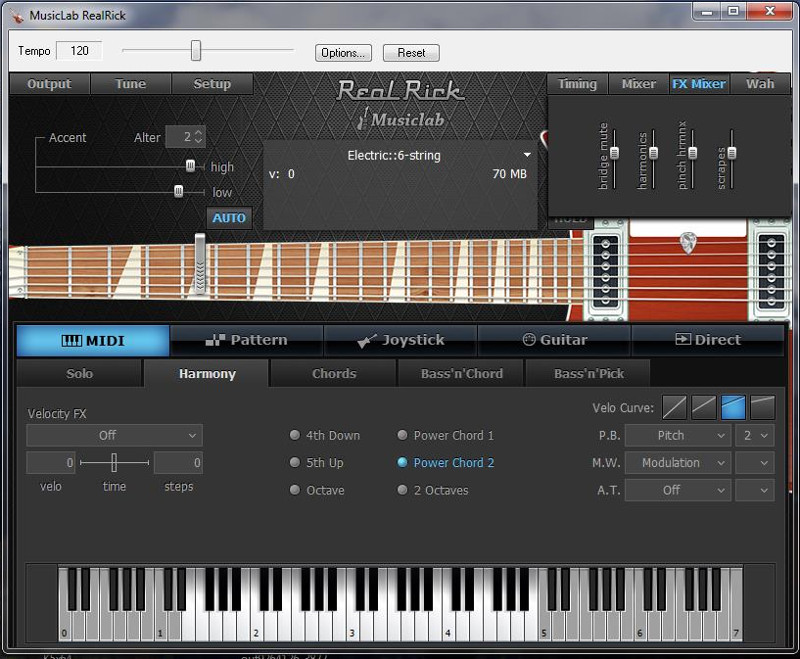Select the second Velo Curve icon

pyautogui.click(x=704, y=408)
